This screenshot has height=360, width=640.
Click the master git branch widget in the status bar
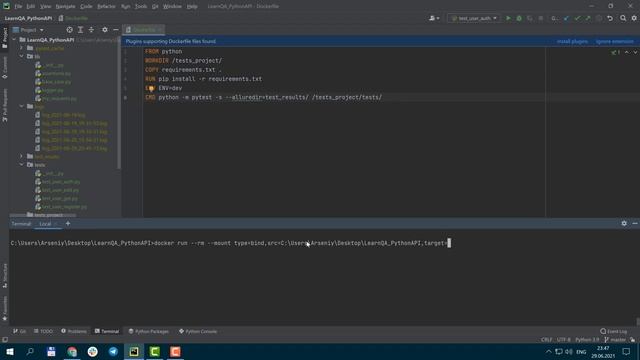(x=615, y=340)
